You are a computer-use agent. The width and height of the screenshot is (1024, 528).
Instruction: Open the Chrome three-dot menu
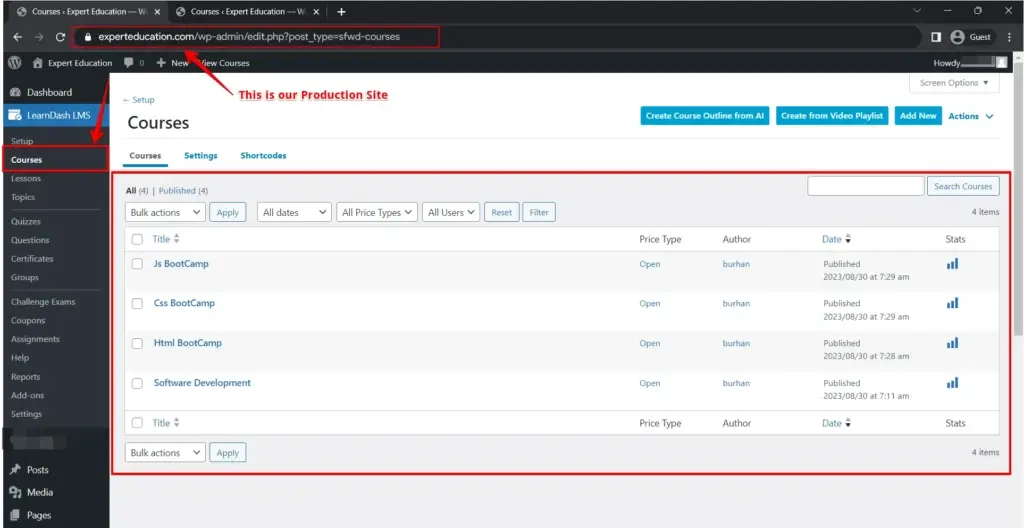point(1008,37)
